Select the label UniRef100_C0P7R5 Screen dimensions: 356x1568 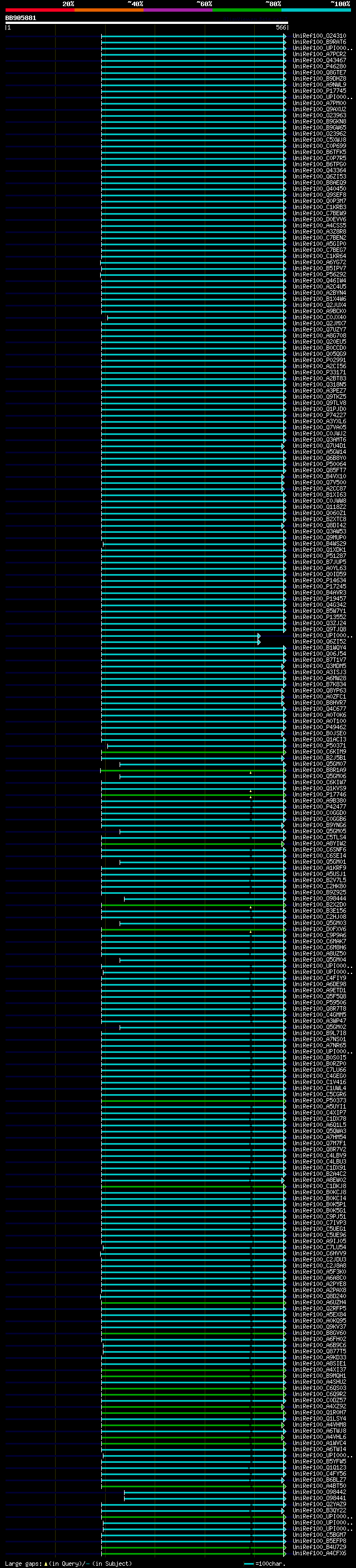319,157
